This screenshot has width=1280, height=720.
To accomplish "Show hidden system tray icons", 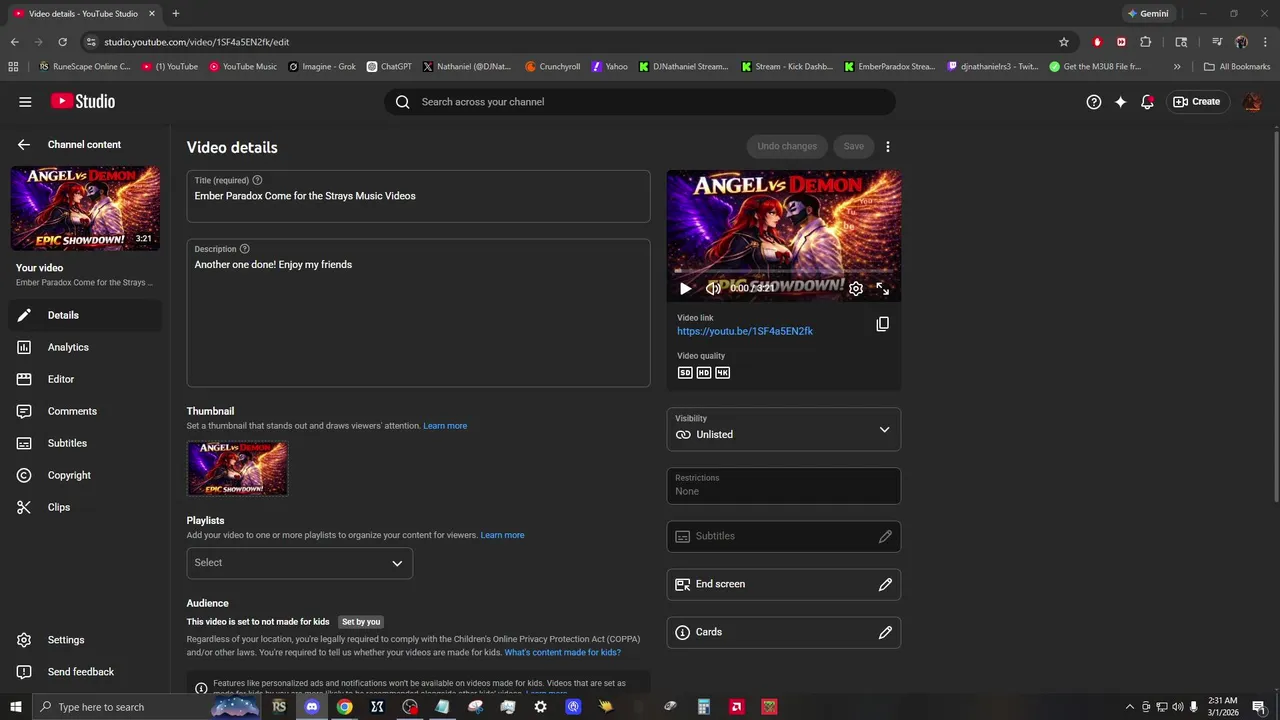I will point(1130,707).
